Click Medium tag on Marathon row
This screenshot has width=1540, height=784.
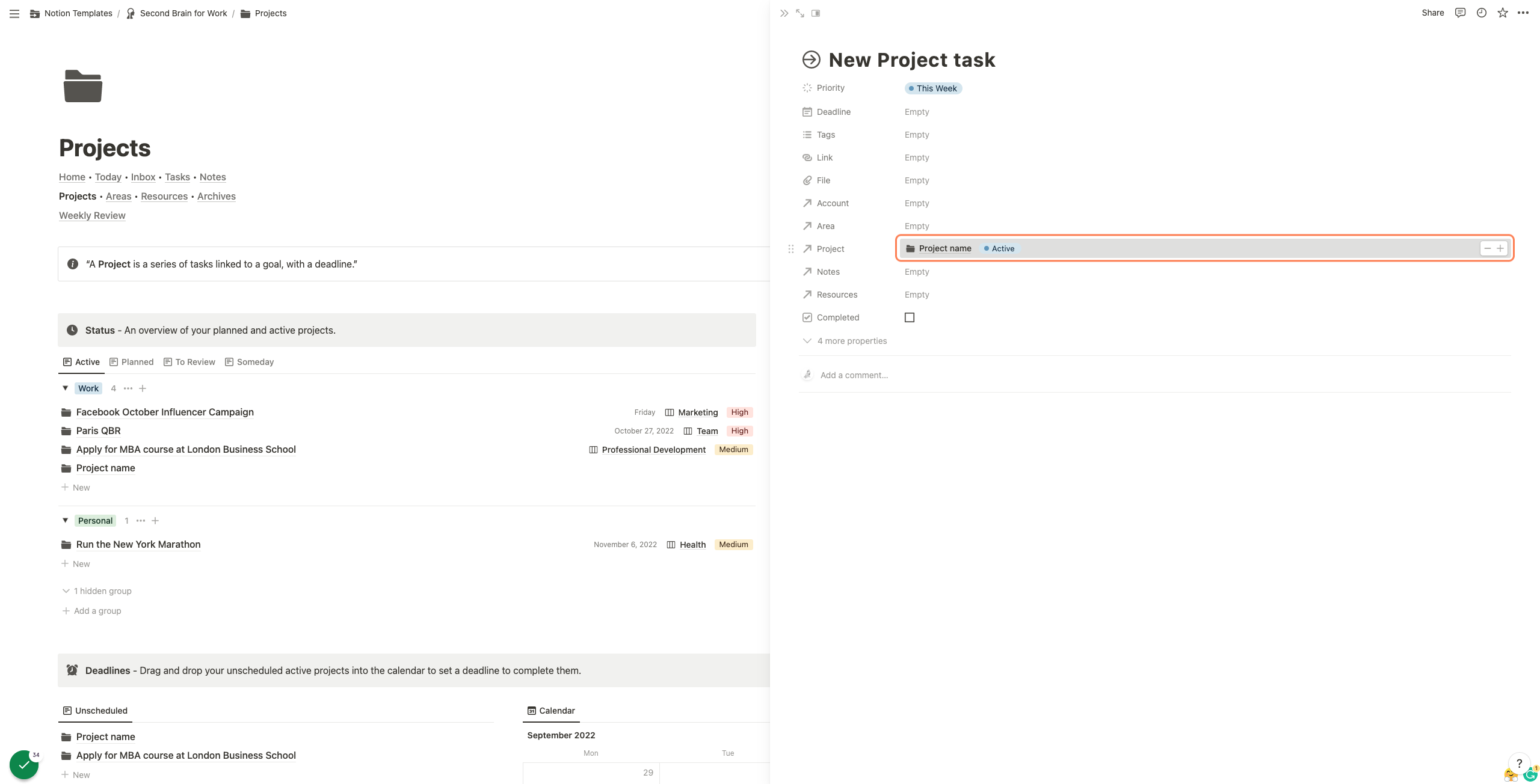(x=734, y=545)
